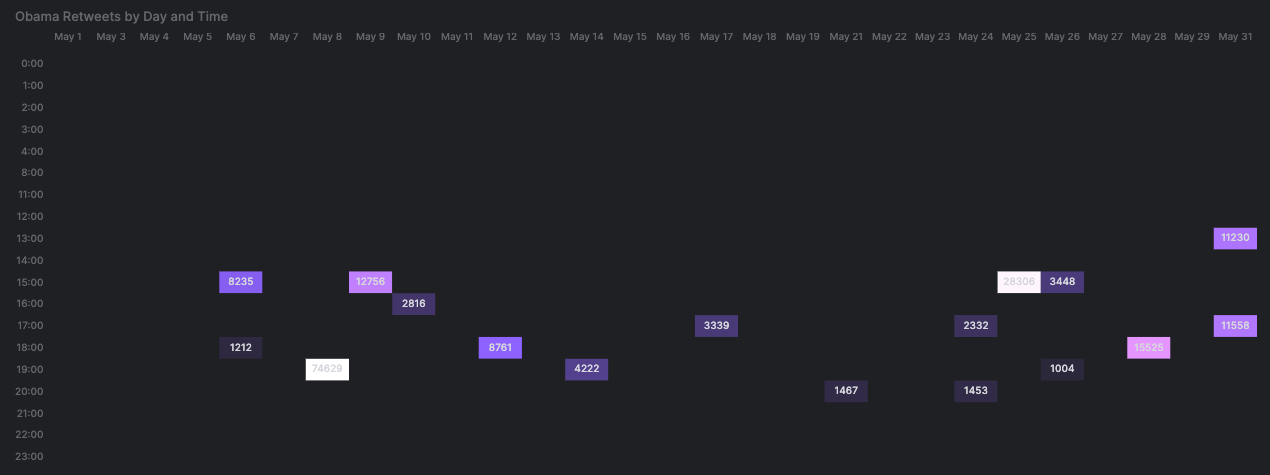Select the 18:00 time label
The width and height of the screenshot is (1270, 475).
click(31, 348)
